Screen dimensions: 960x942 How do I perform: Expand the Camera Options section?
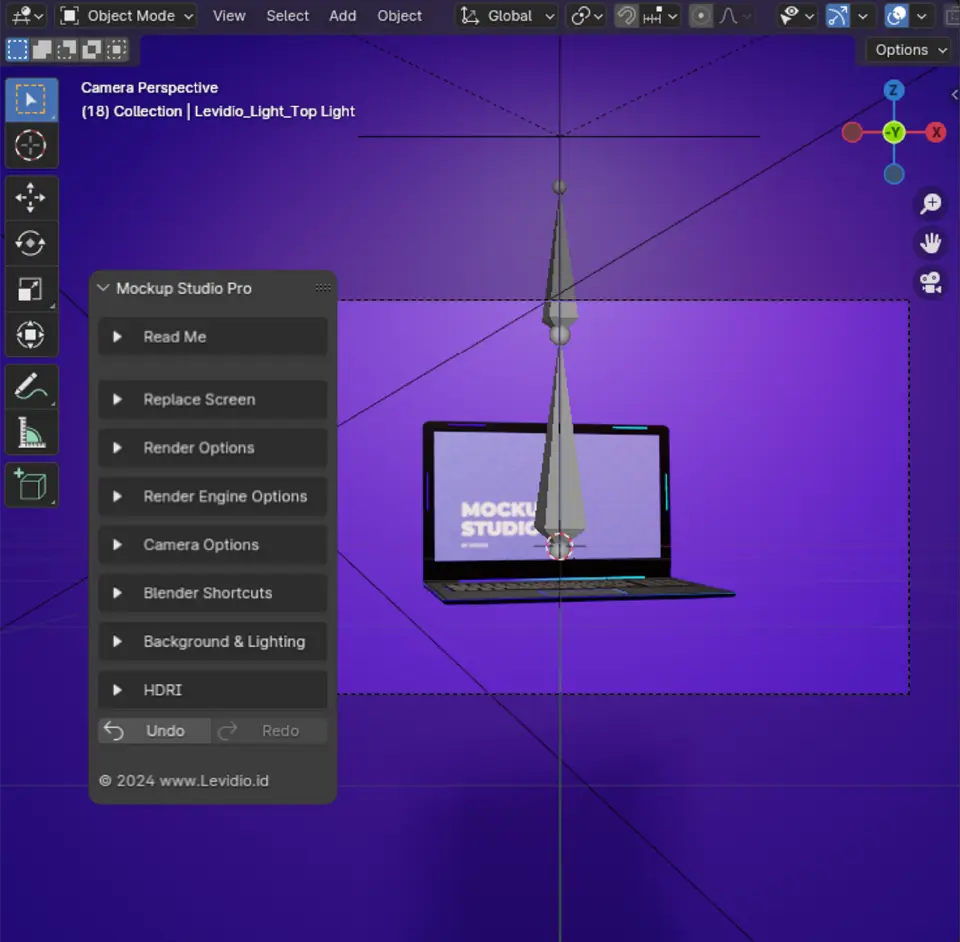tap(212, 545)
